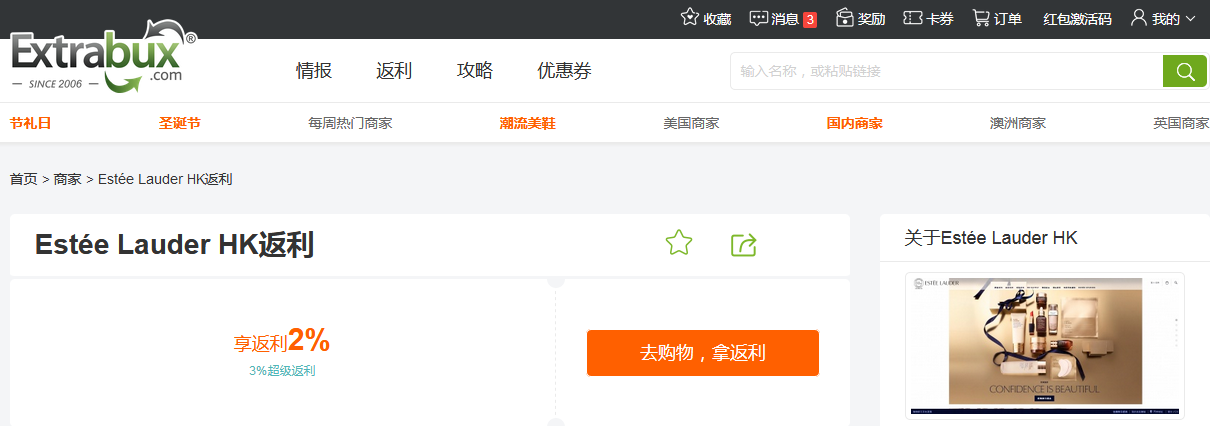Screen dimensions: 1210x426
Task: Select 国内商家 category
Action: click(x=855, y=124)
